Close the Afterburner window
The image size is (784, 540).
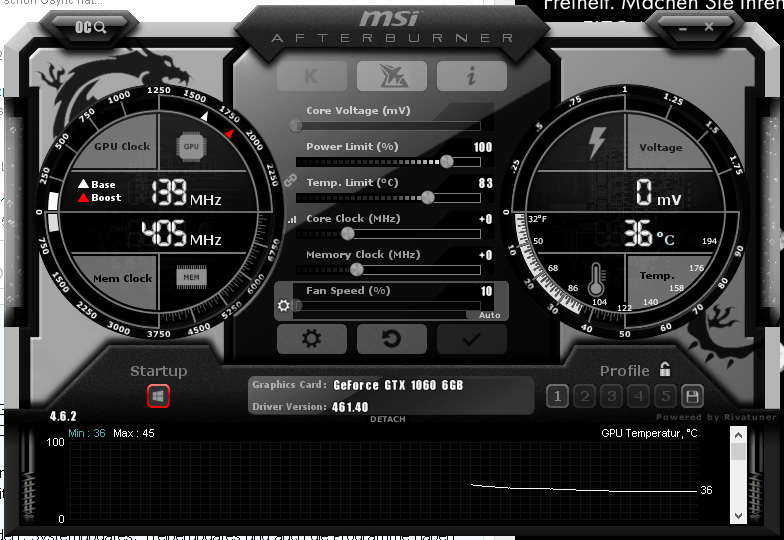(709, 27)
